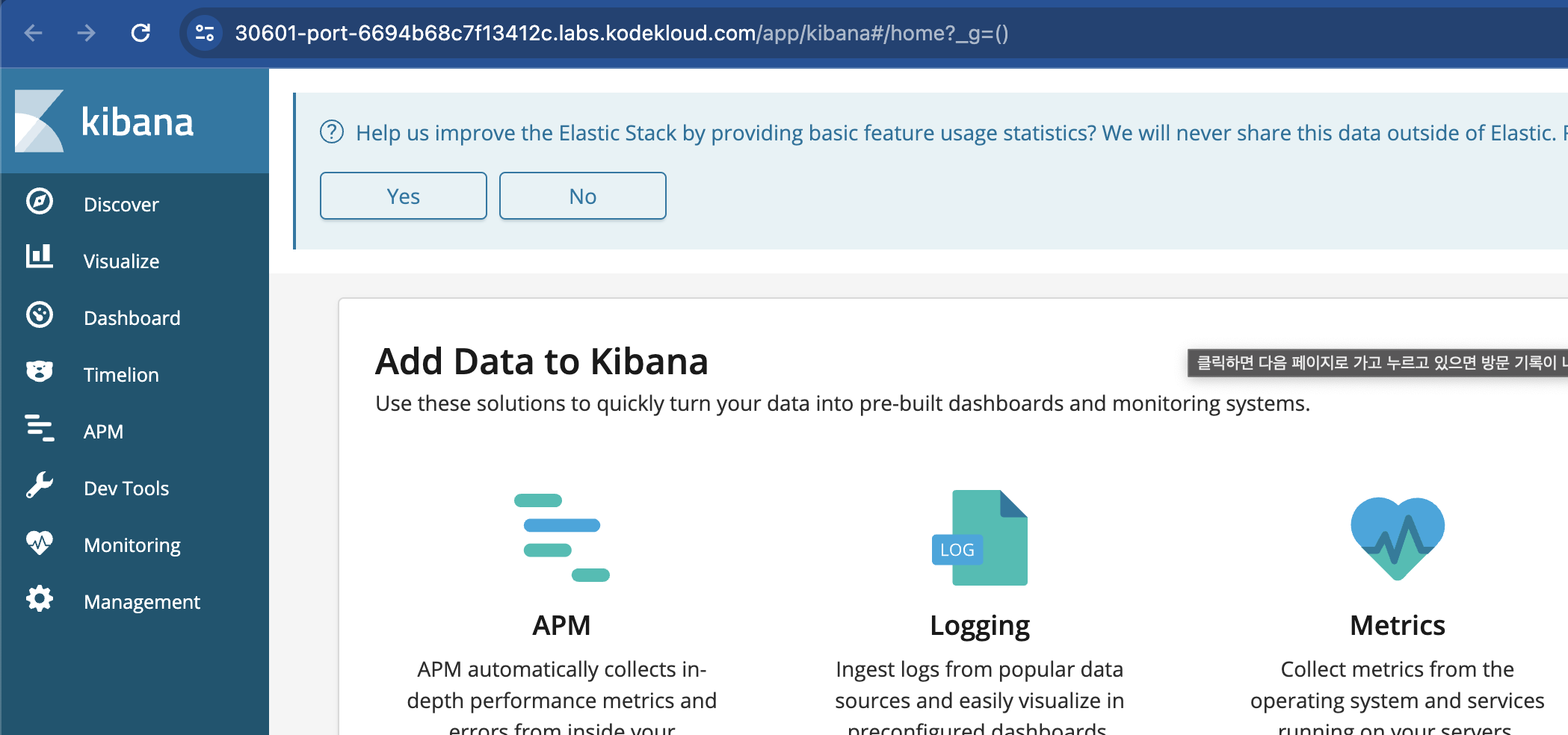Click the APM card description text
The image size is (1568, 735).
562,698
